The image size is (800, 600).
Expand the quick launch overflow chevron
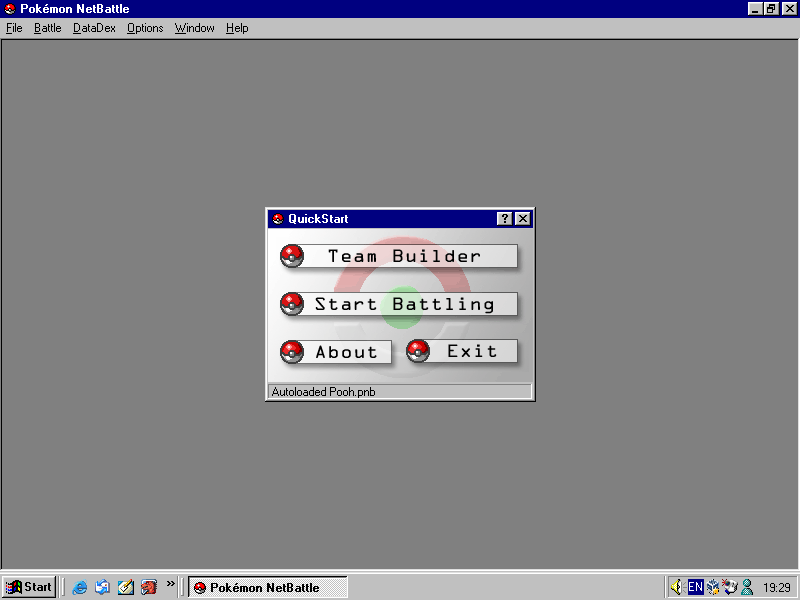(170, 583)
